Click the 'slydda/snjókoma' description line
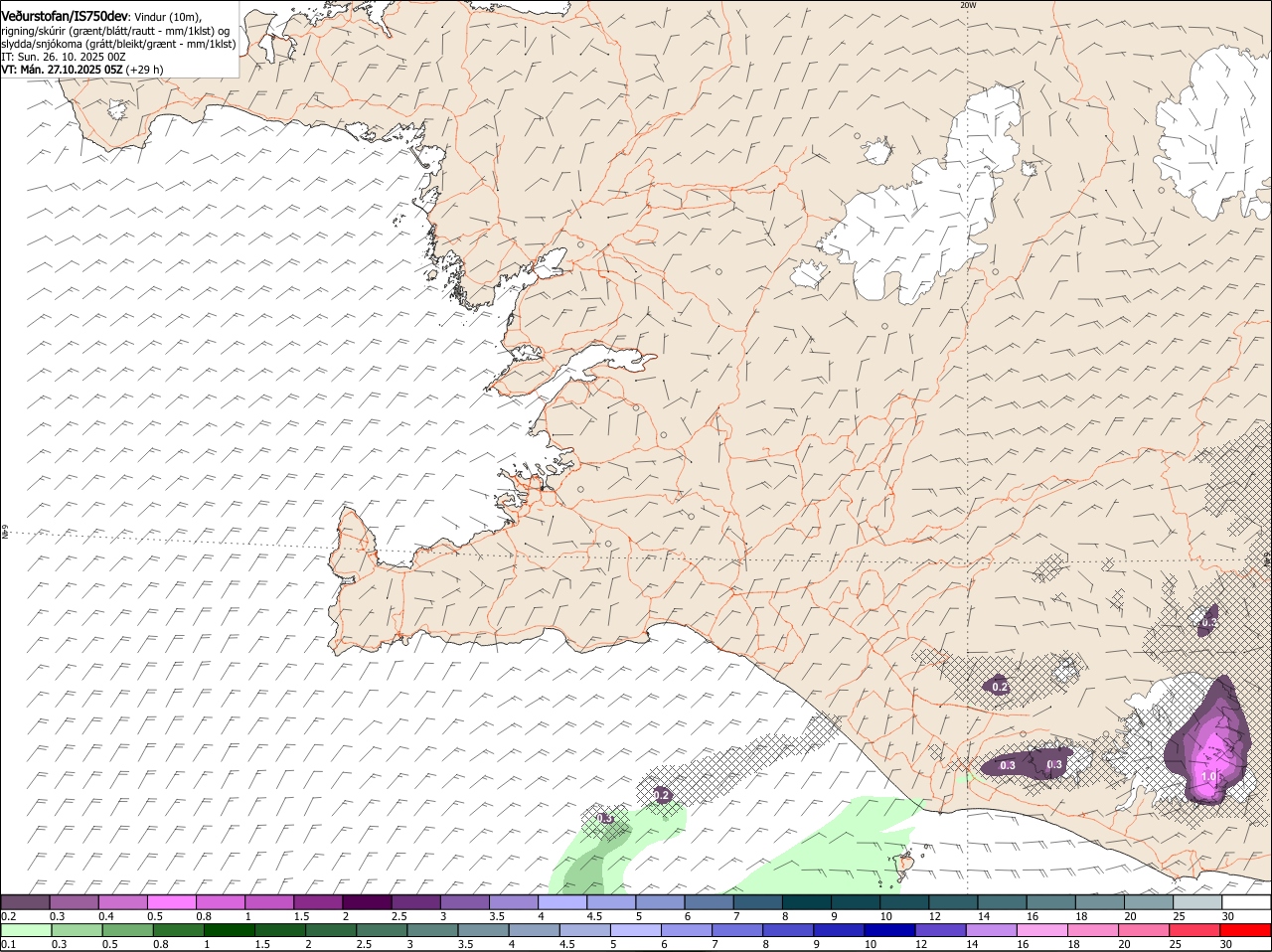This screenshot has height=952, width=1272. 118,44
